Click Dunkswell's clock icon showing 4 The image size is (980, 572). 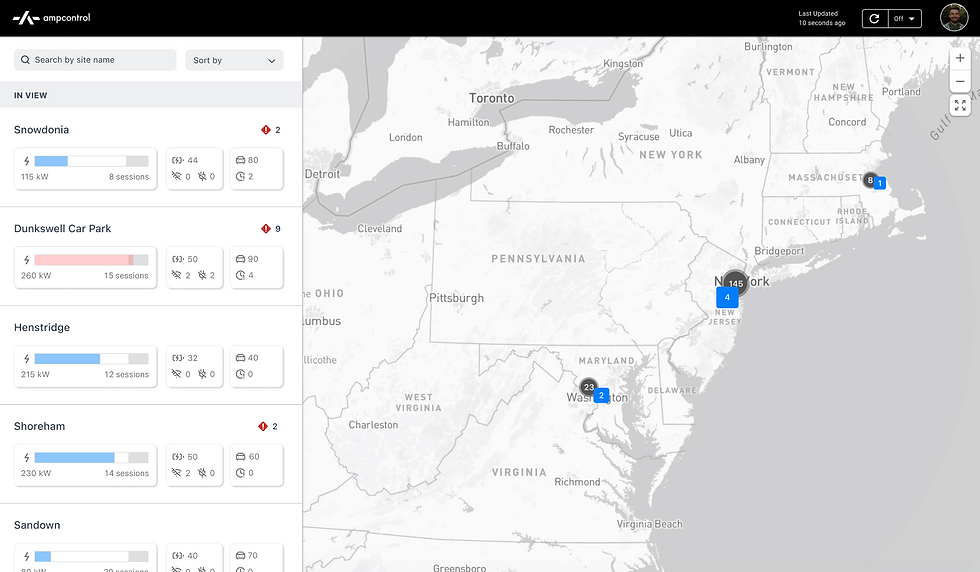[240, 275]
